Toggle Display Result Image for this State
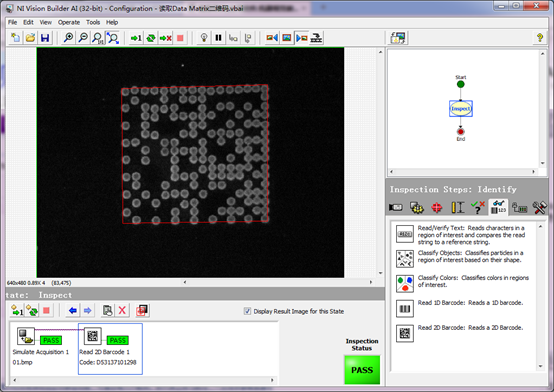This screenshot has height=392, width=554. click(x=247, y=311)
